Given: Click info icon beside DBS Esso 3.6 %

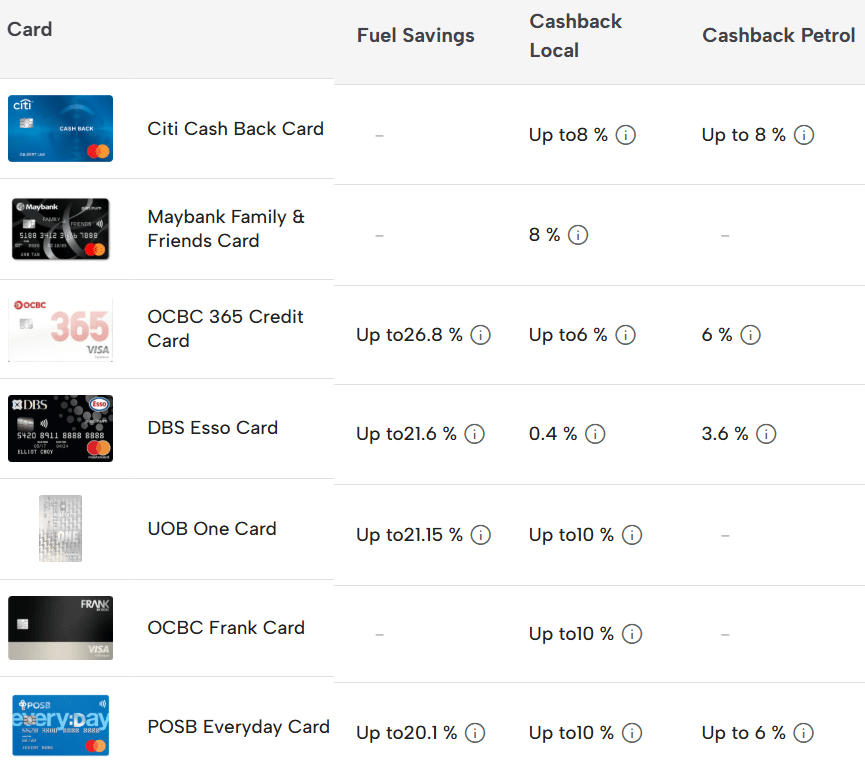Looking at the screenshot, I should coord(766,434).
